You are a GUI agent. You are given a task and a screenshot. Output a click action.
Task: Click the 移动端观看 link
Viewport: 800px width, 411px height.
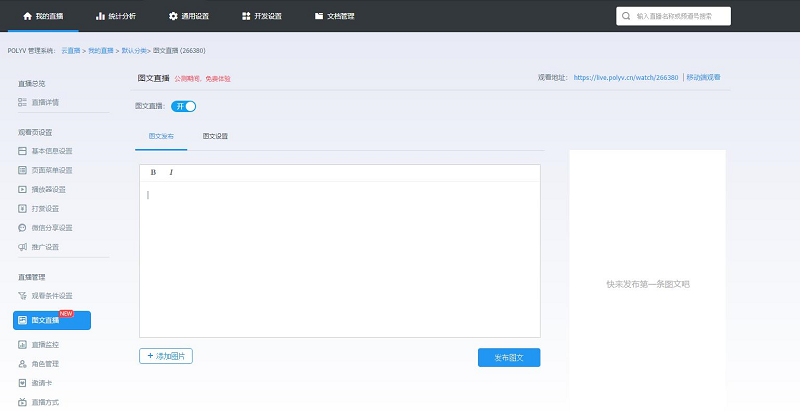coord(703,77)
